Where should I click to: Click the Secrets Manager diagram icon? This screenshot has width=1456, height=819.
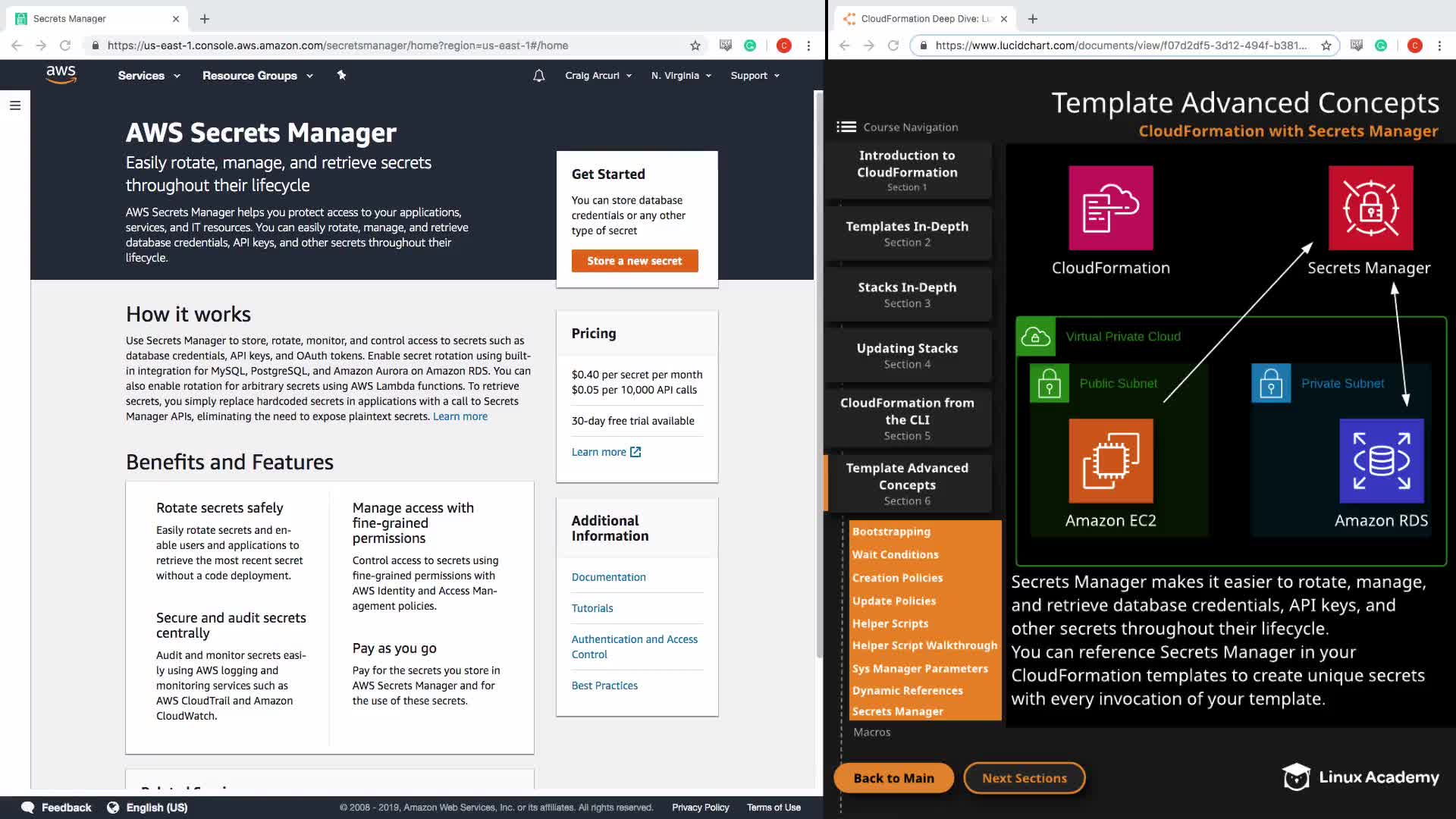(x=1370, y=209)
